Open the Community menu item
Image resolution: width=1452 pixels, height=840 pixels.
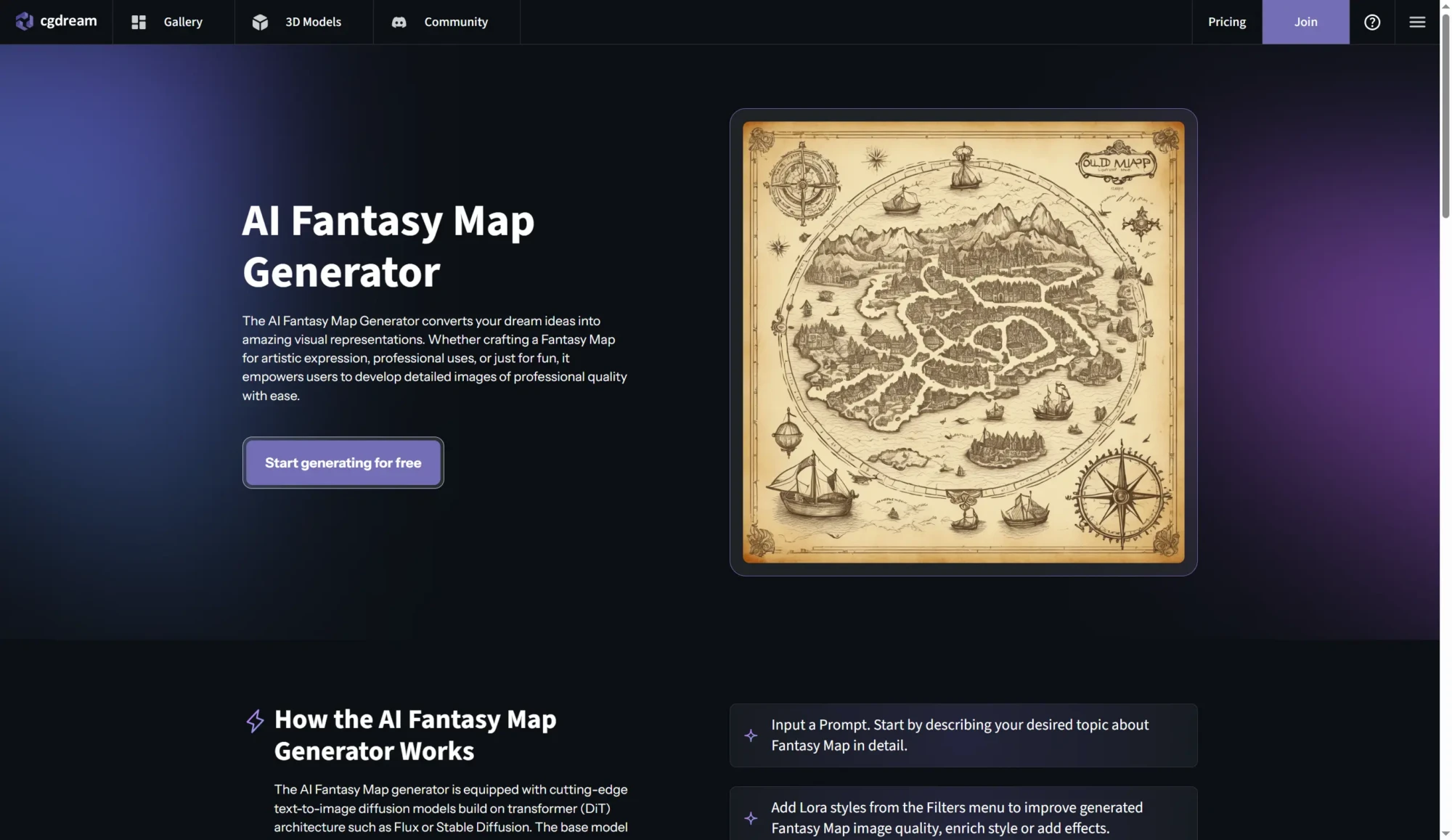click(x=446, y=22)
